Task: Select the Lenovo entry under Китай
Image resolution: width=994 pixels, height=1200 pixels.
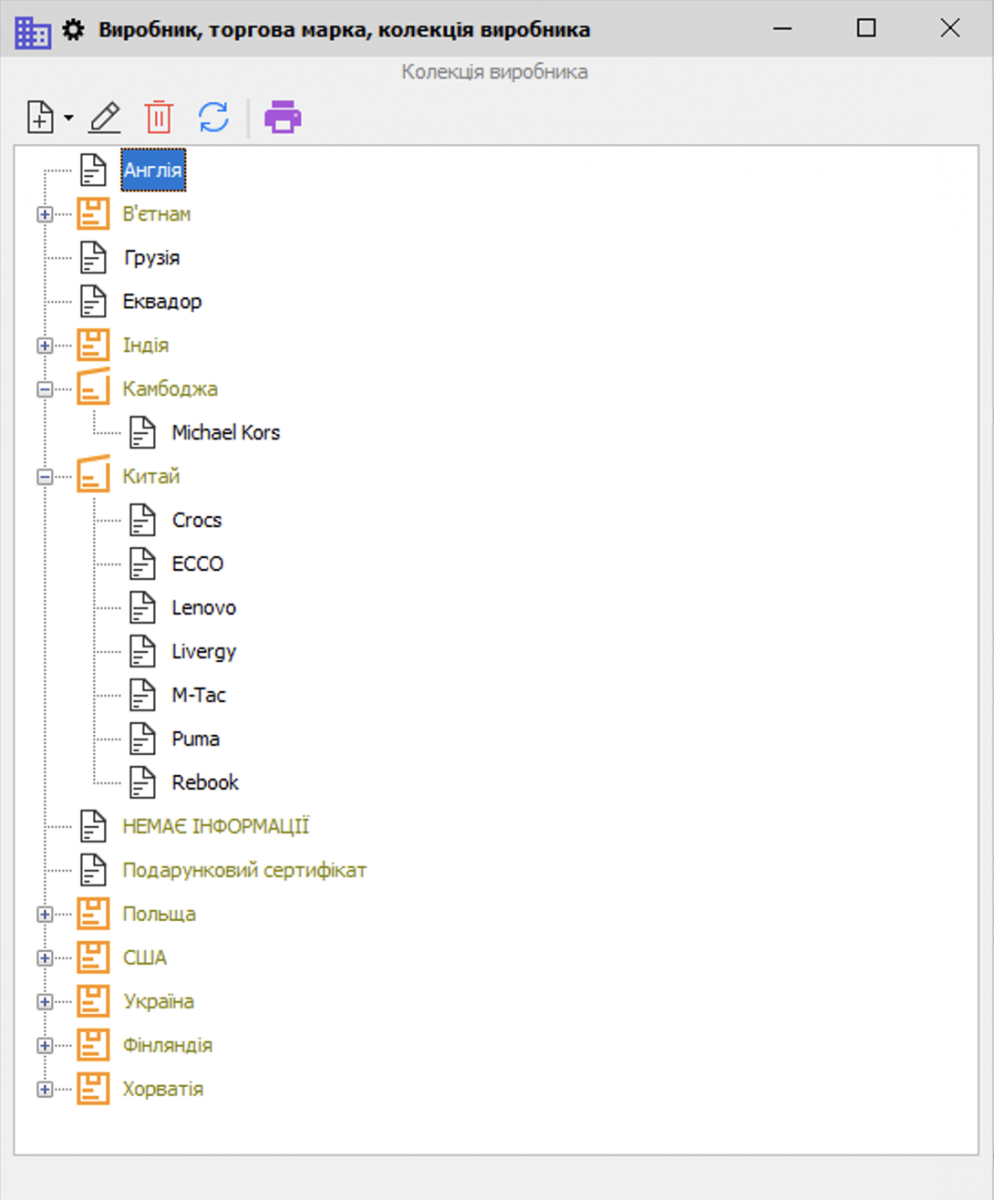Action: pyautogui.click(x=204, y=608)
